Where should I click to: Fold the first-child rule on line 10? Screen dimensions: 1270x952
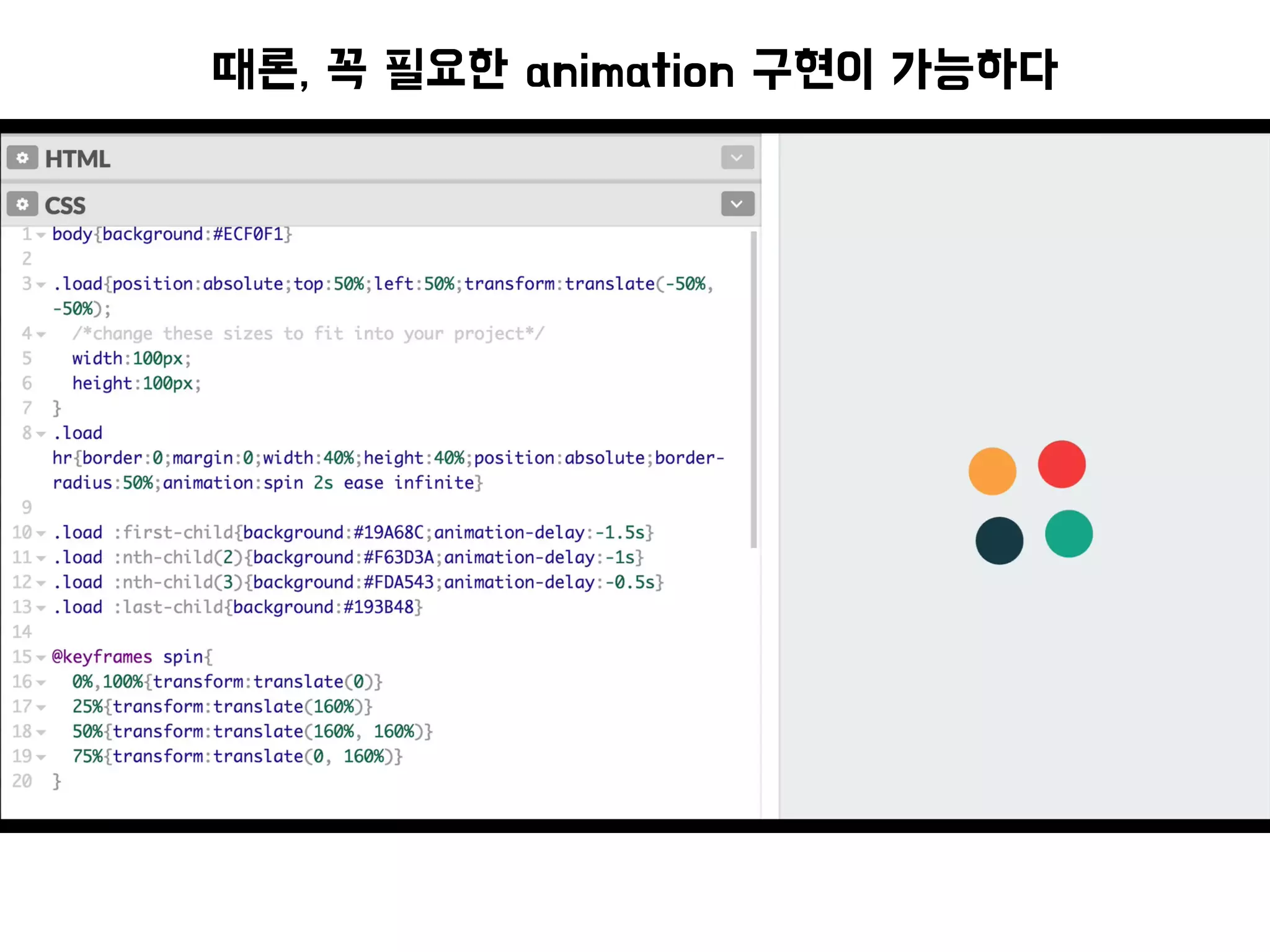point(41,534)
